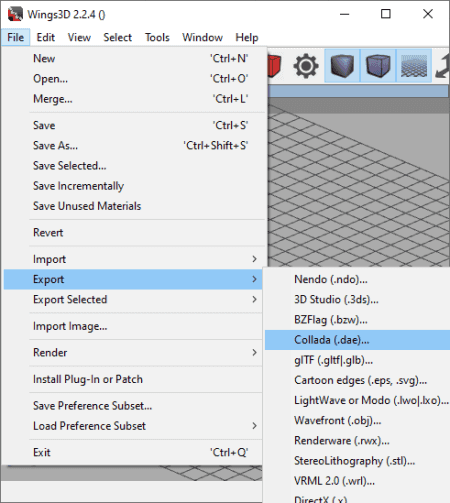Choose New from the File menu

coord(133,58)
